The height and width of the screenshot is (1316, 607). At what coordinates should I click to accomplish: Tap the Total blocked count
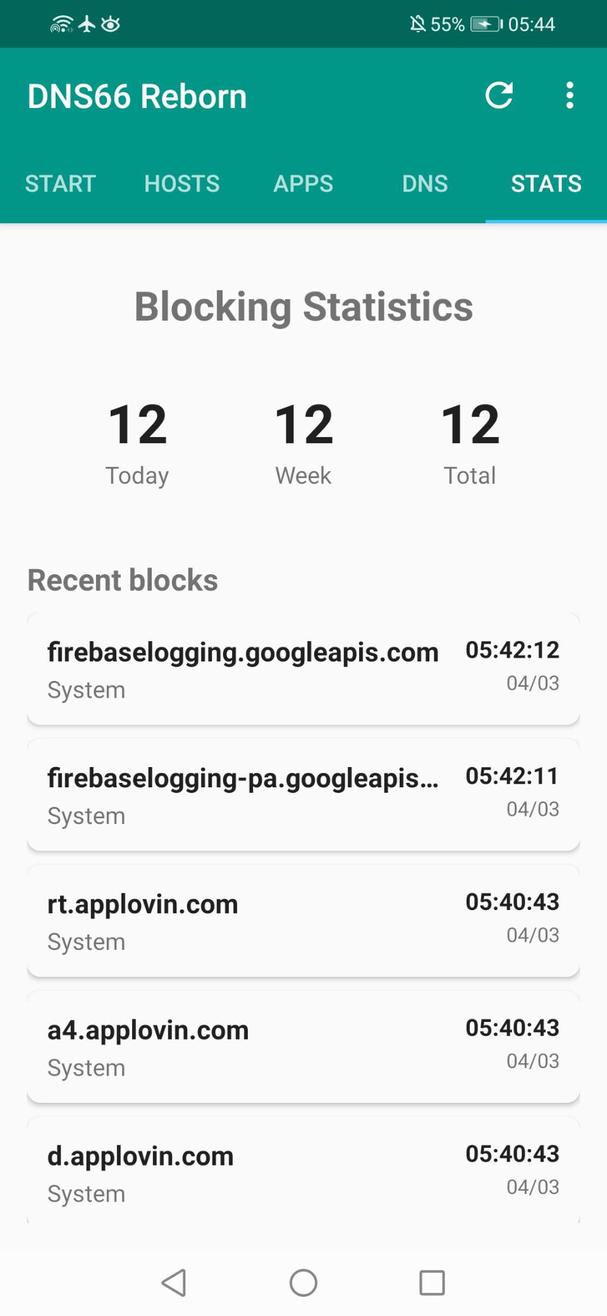tap(470, 425)
